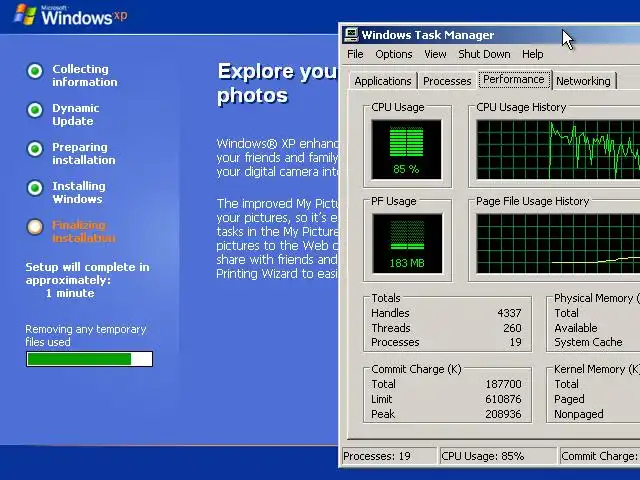Click the Processes value 19 in Totals
The height and width of the screenshot is (480, 640).
[516, 342]
